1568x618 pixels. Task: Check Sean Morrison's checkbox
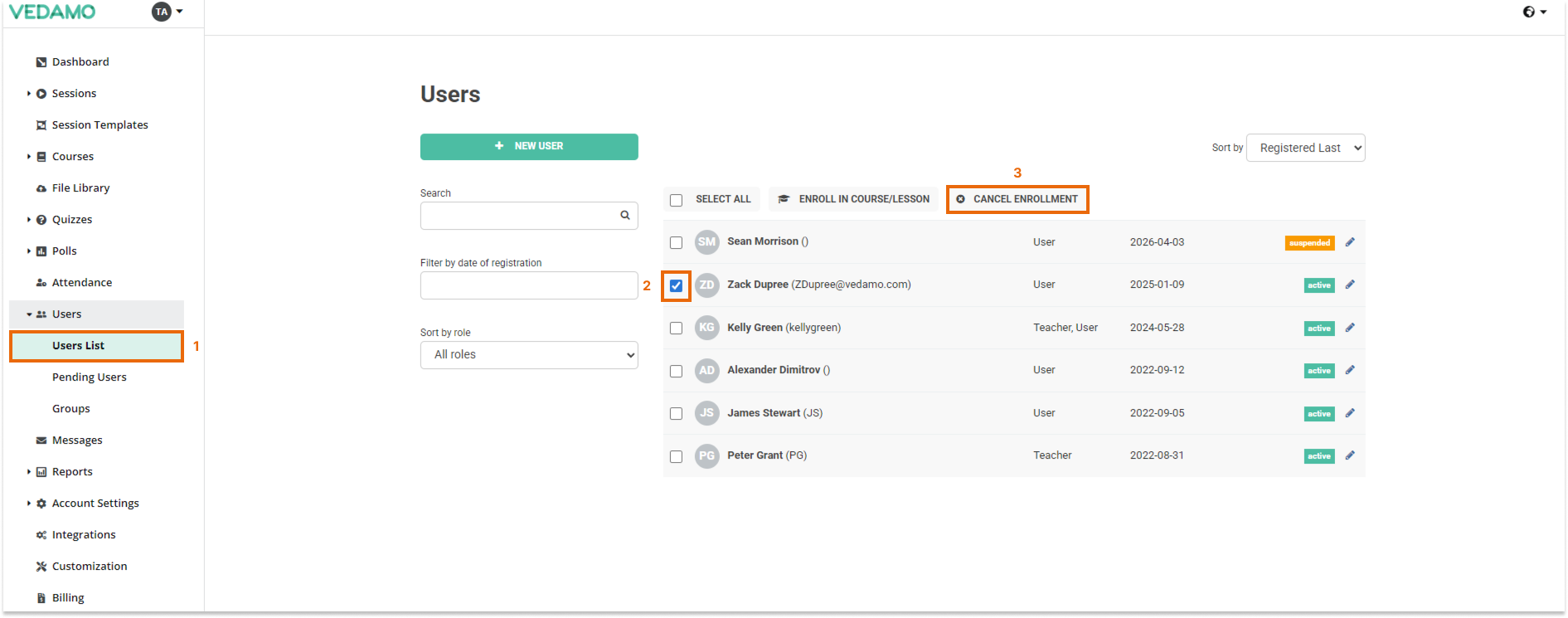point(676,243)
